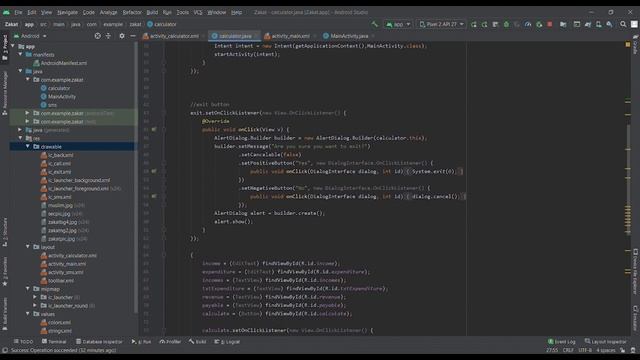Image resolution: width=640 pixels, height=360 pixels.
Task: Open the Run tool window
Action: tap(141, 342)
